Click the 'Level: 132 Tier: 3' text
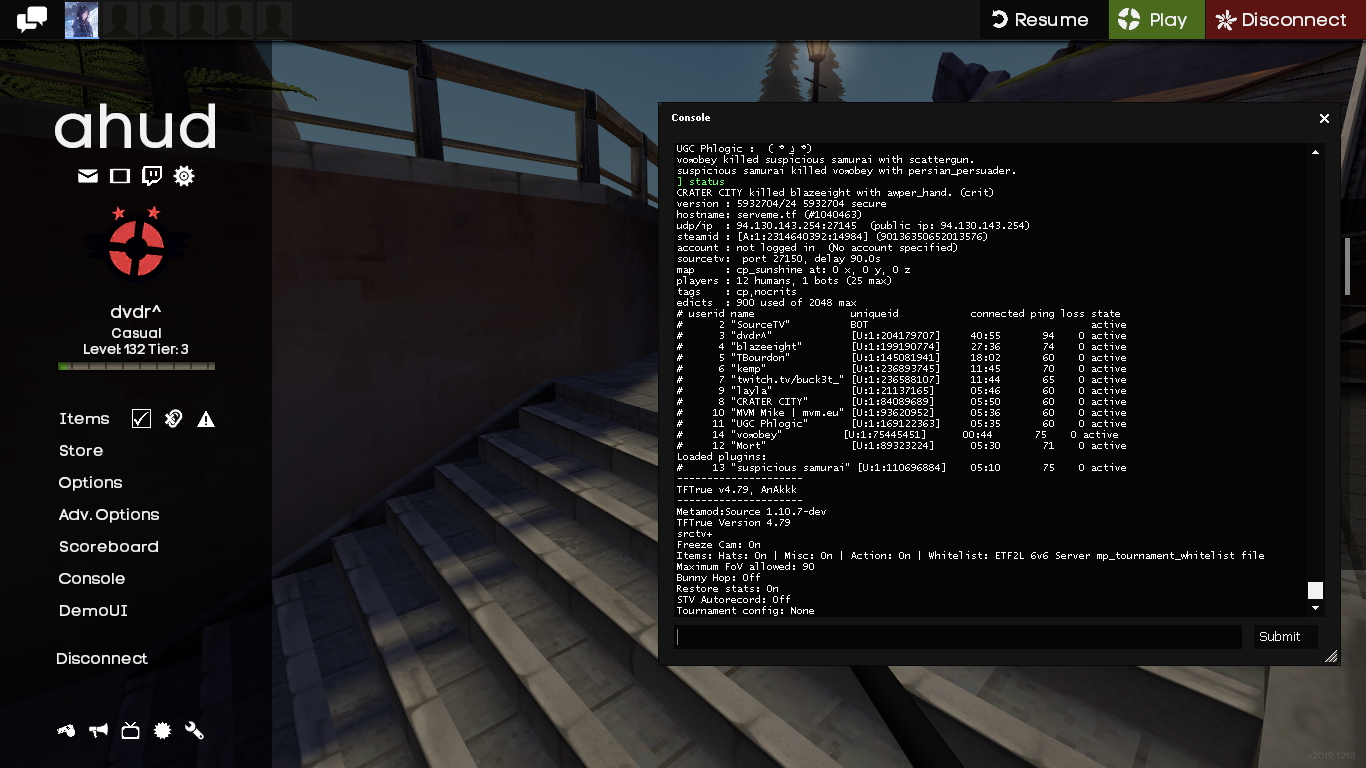The width and height of the screenshot is (1366, 768). (x=136, y=350)
